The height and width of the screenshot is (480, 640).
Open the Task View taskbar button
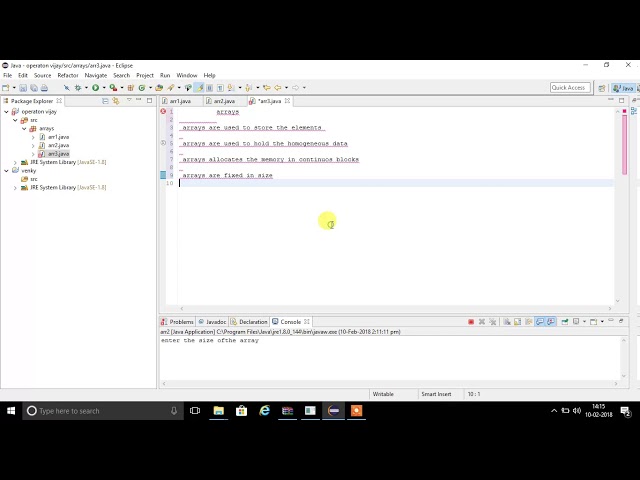coord(195,411)
